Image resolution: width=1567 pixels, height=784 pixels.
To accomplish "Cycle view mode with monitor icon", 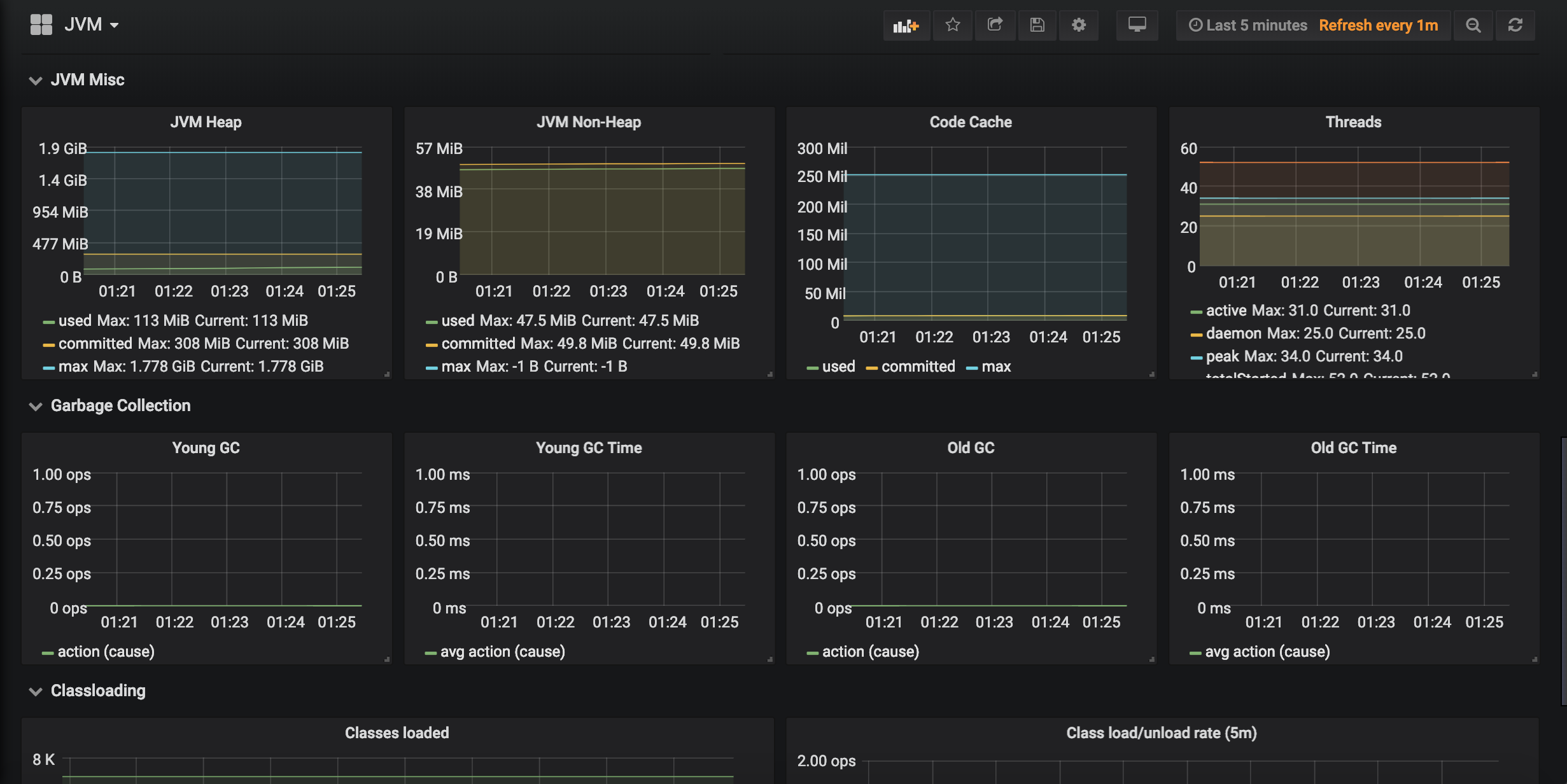I will coord(1137,25).
